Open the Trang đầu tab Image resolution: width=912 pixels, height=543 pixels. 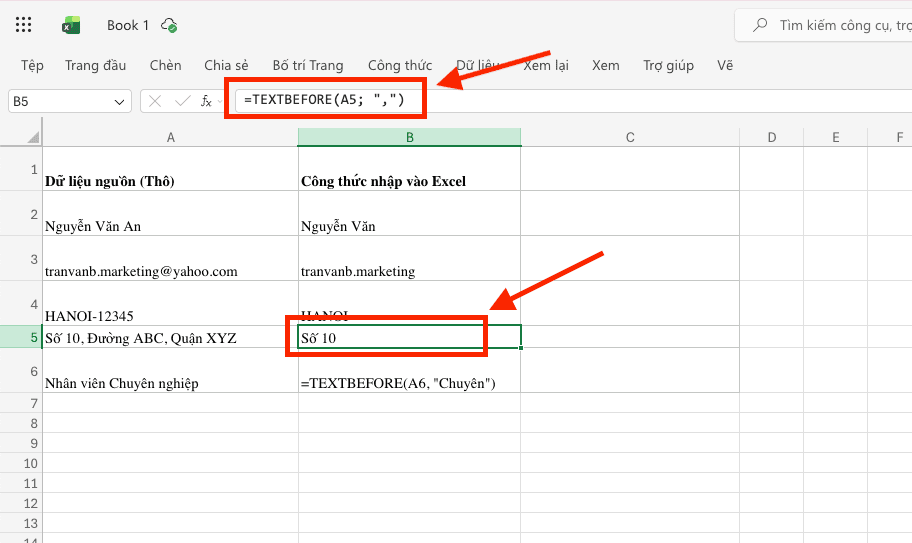point(95,65)
